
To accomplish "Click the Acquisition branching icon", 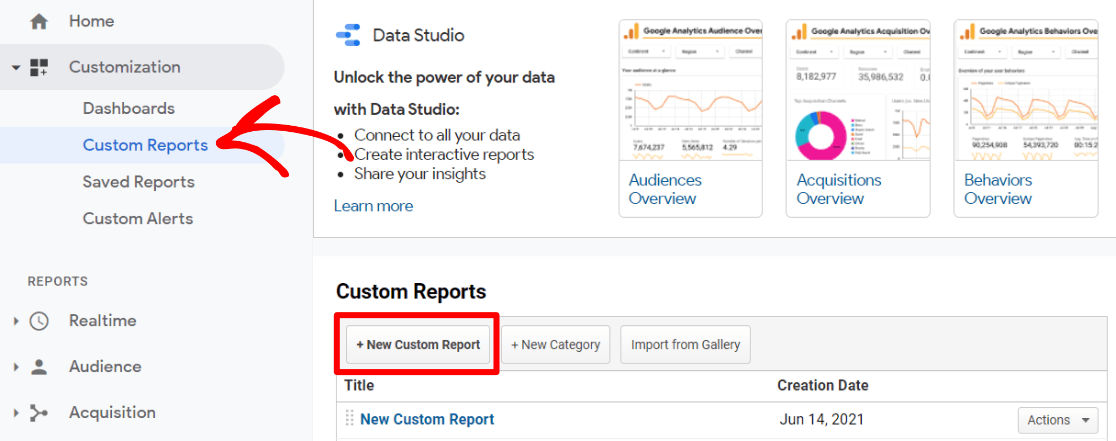I will coord(38,413).
